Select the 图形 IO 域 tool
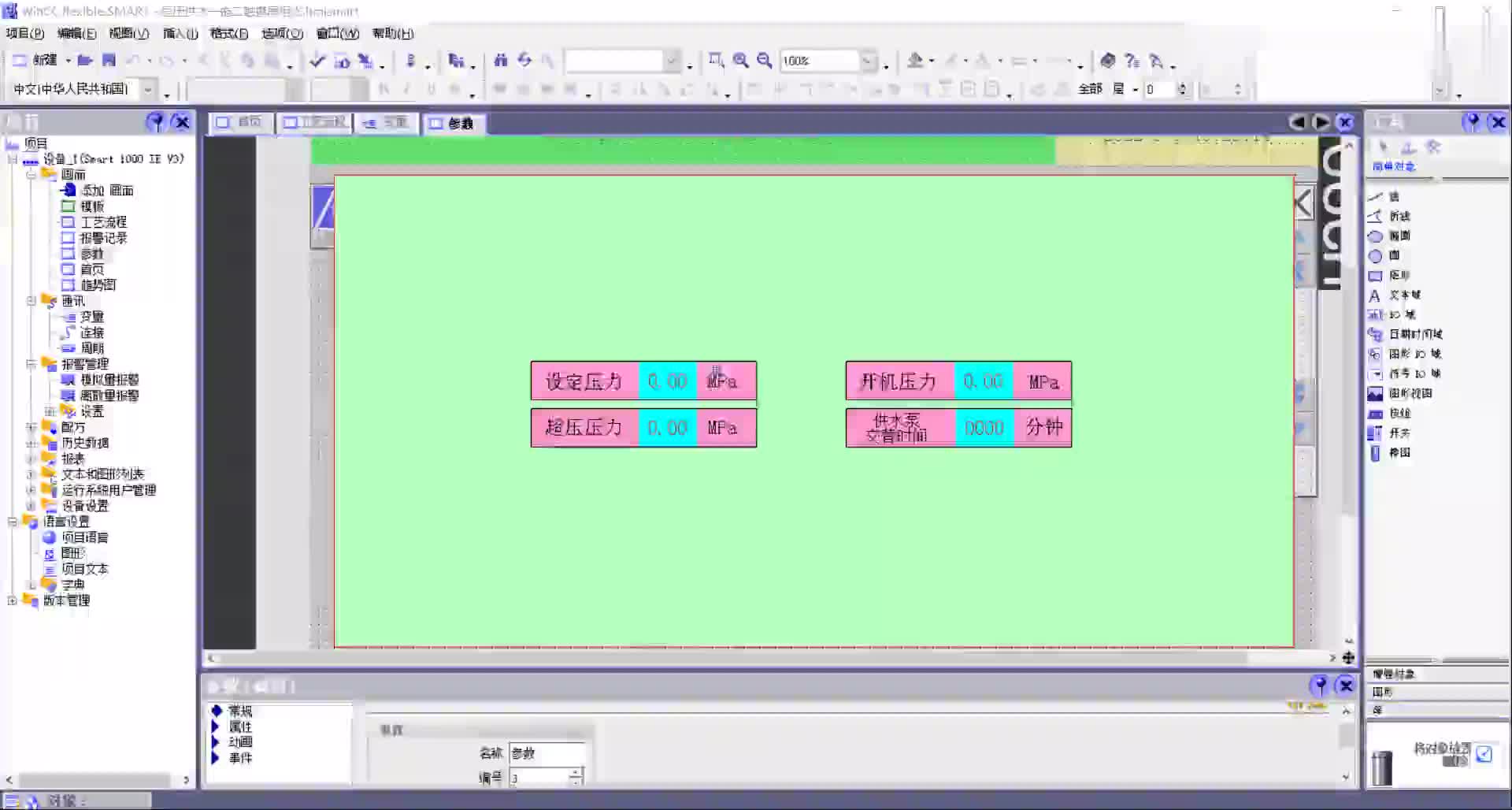 click(x=1405, y=354)
